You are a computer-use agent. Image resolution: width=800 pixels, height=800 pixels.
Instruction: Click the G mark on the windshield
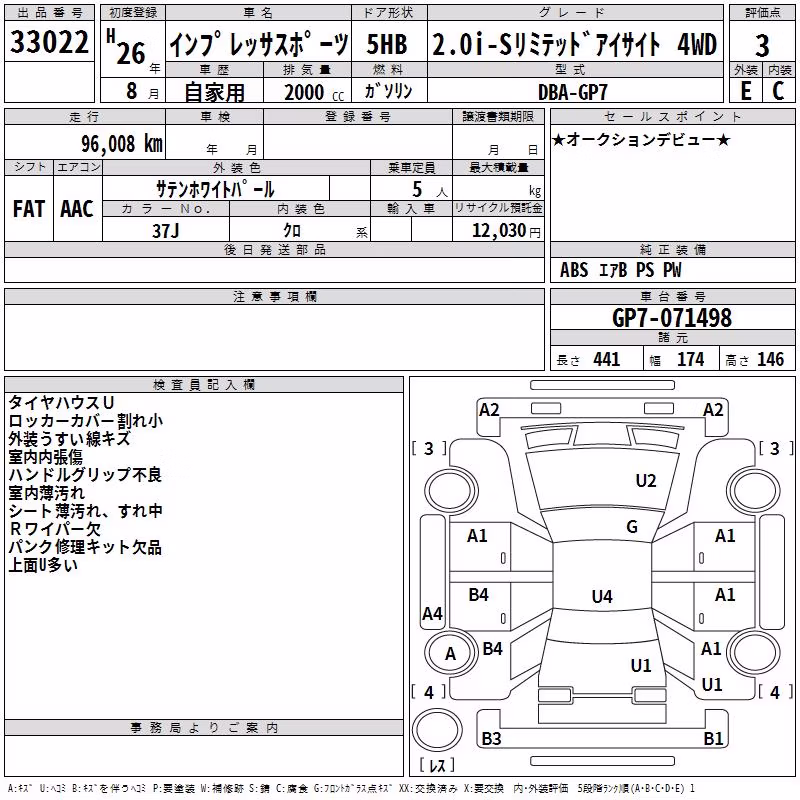click(x=632, y=527)
